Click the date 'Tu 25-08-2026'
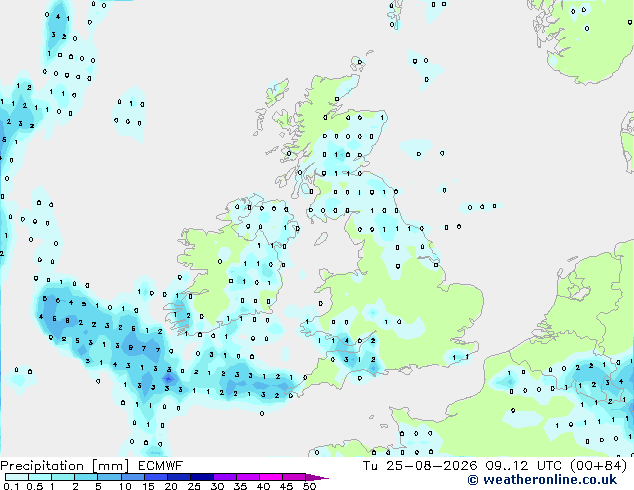634x490 pixels. [x=420, y=466]
